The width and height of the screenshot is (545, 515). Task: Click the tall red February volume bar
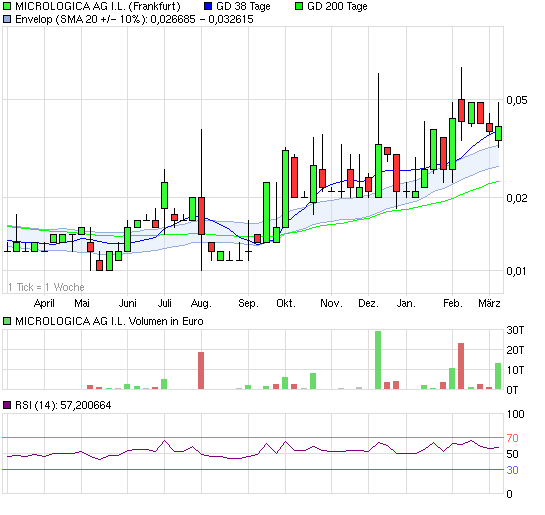tap(461, 366)
